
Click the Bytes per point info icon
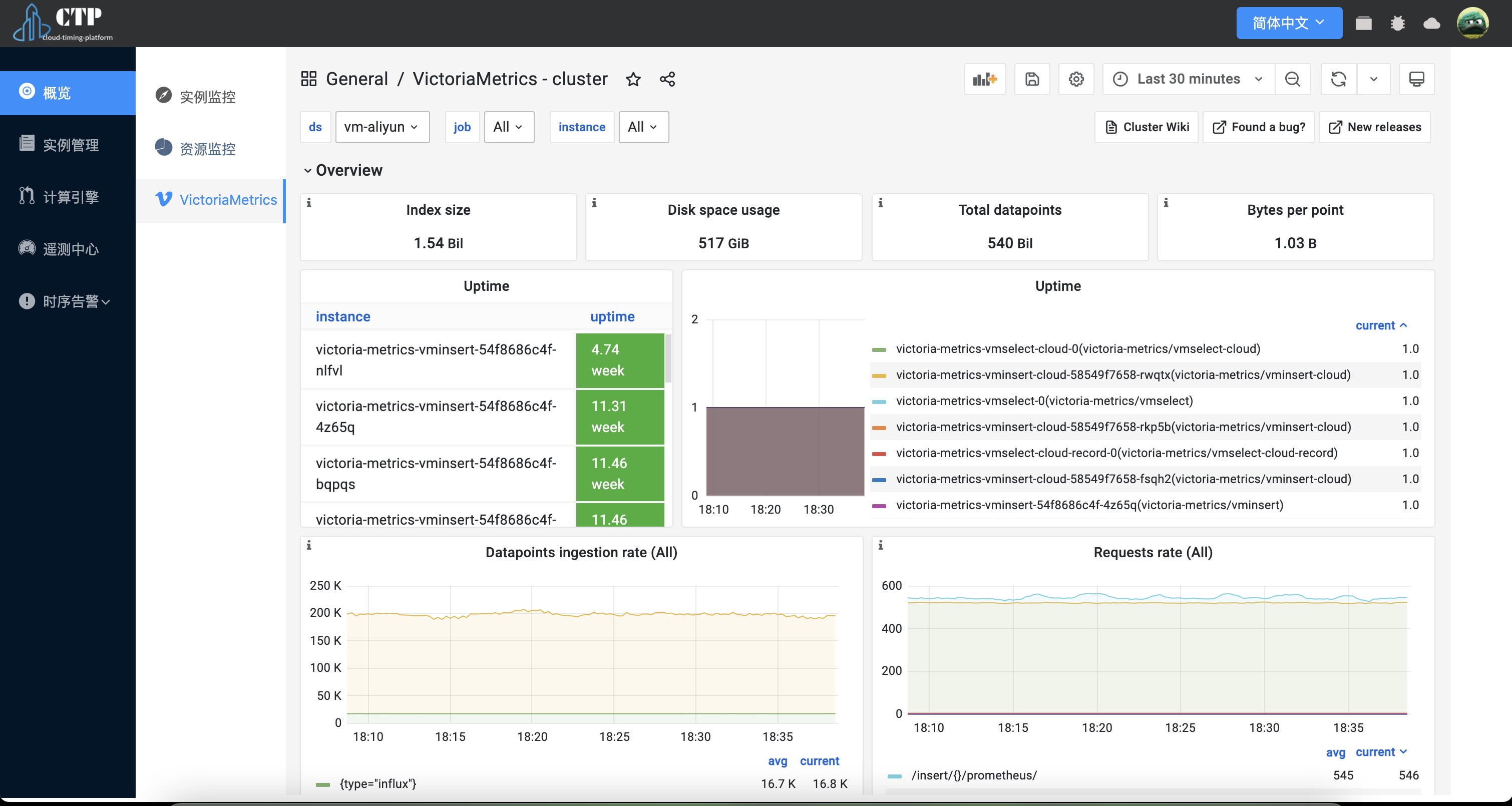[x=1166, y=203]
